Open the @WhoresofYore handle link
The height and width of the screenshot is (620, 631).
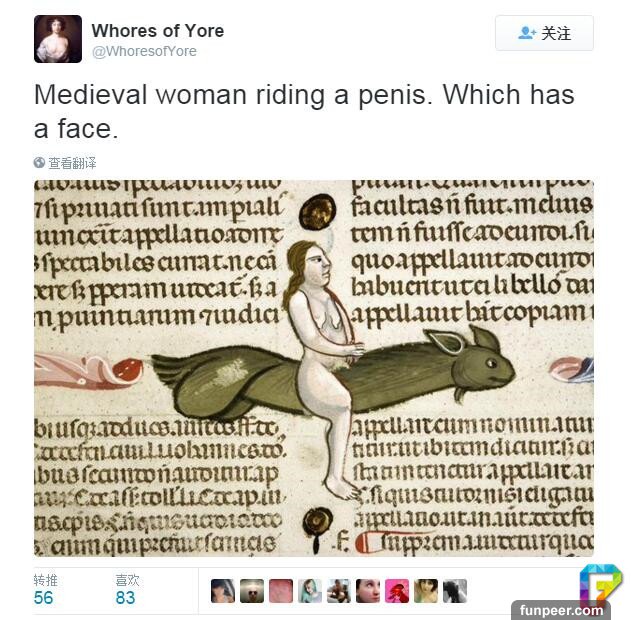tap(144, 51)
